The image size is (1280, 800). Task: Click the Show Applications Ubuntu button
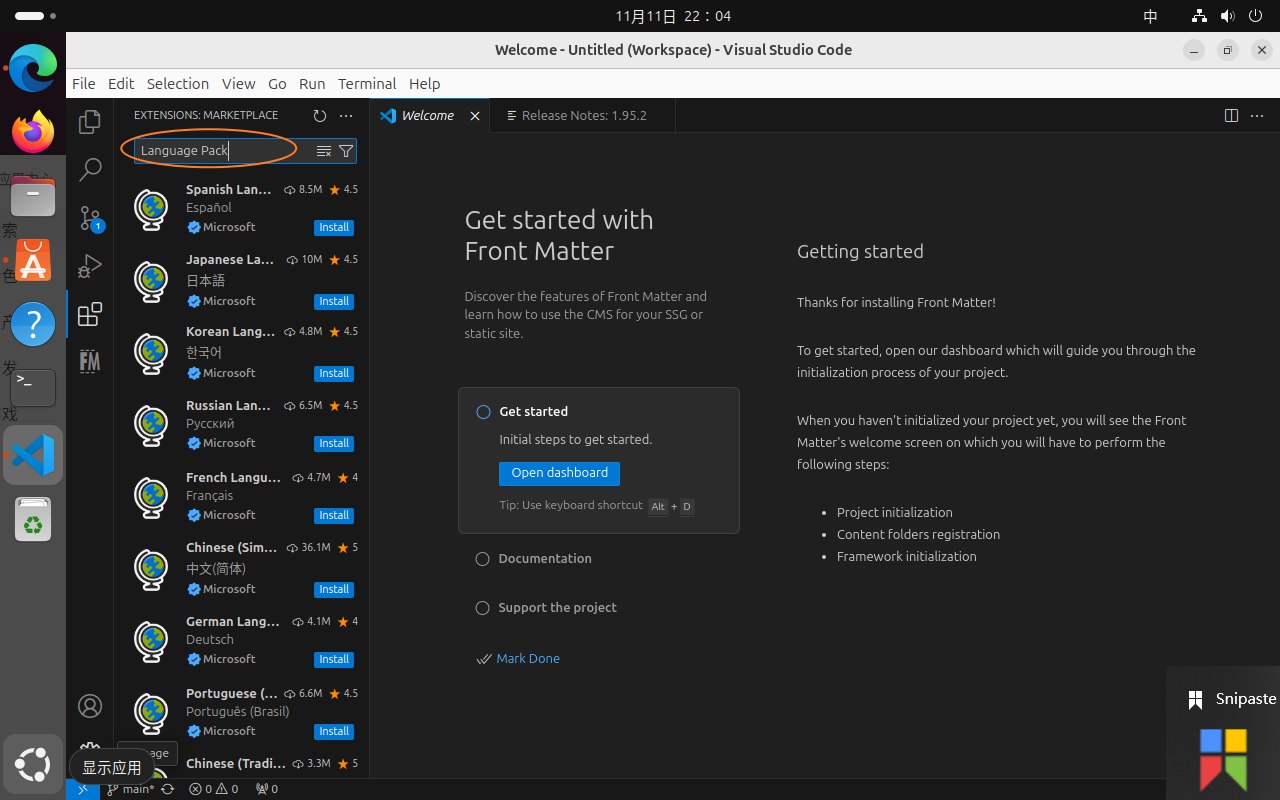pyautogui.click(x=32, y=766)
